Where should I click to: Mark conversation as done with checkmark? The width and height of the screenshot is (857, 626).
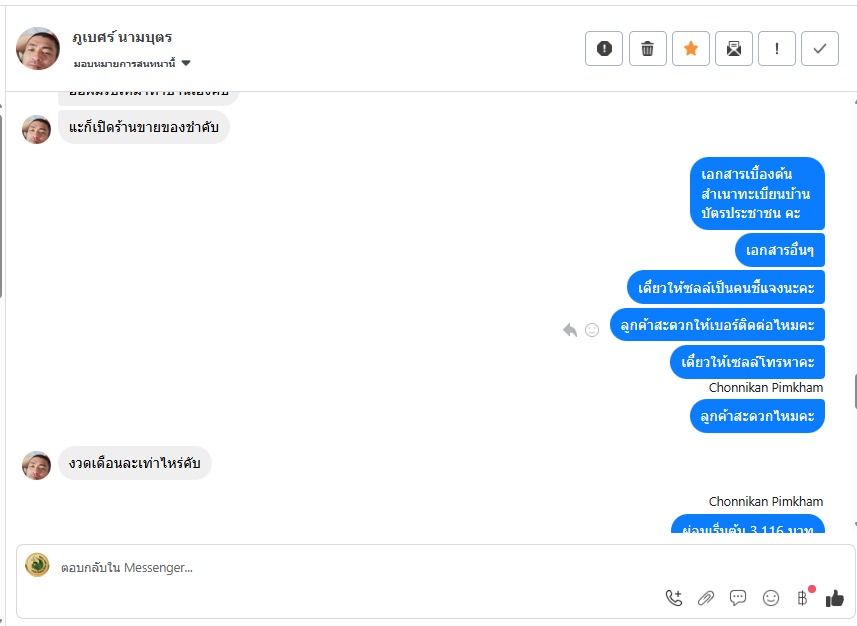(x=820, y=48)
